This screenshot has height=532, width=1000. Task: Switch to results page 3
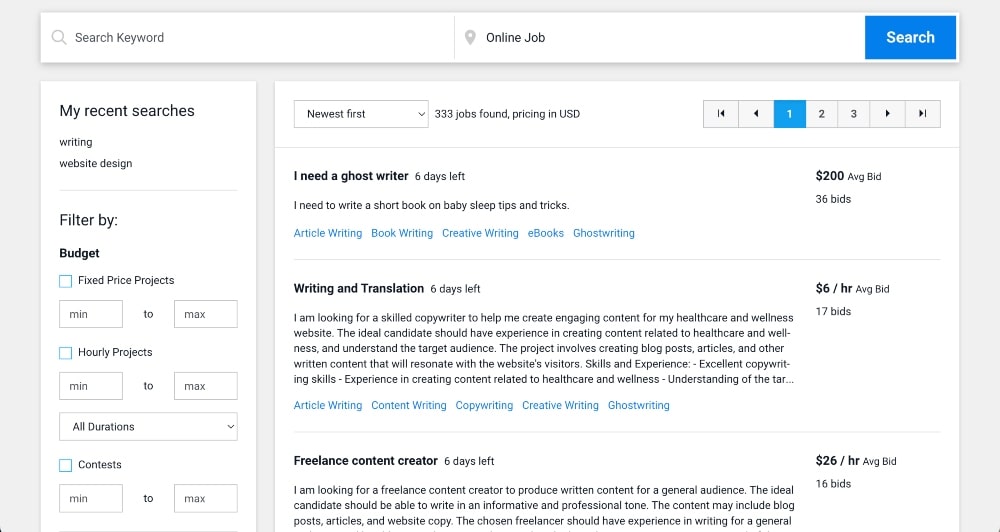pos(853,114)
